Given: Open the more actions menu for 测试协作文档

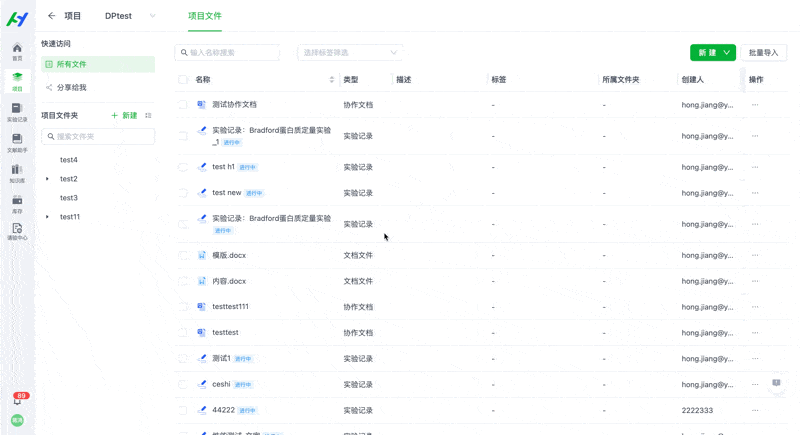Looking at the screenshot, I should [755, 105].
